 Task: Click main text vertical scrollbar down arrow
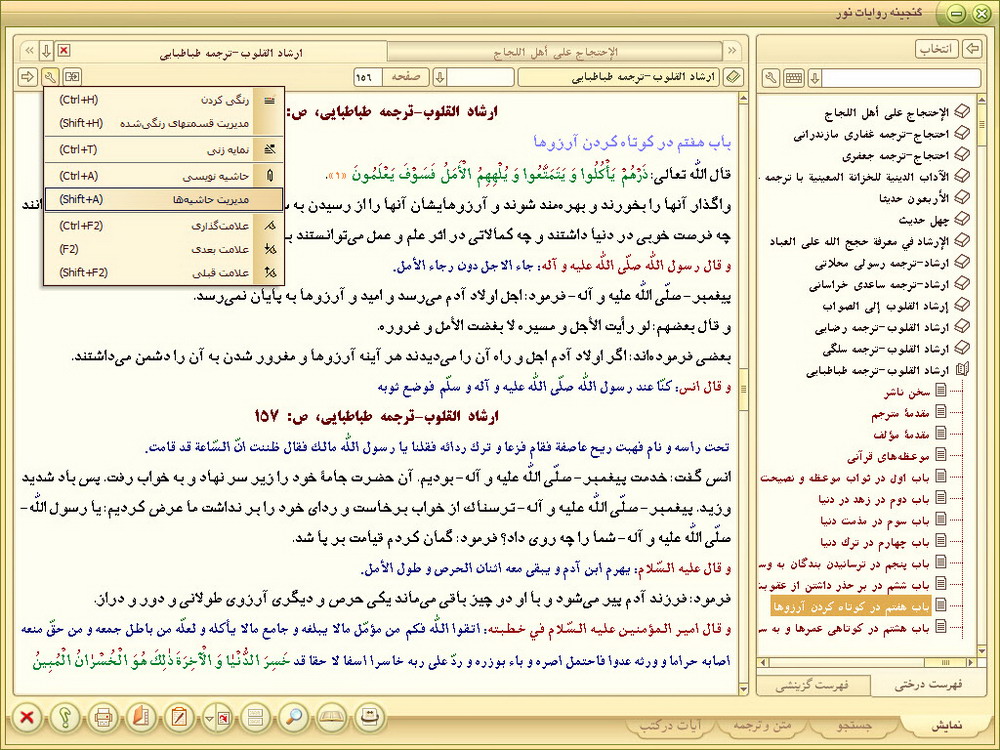click(744, 689)
